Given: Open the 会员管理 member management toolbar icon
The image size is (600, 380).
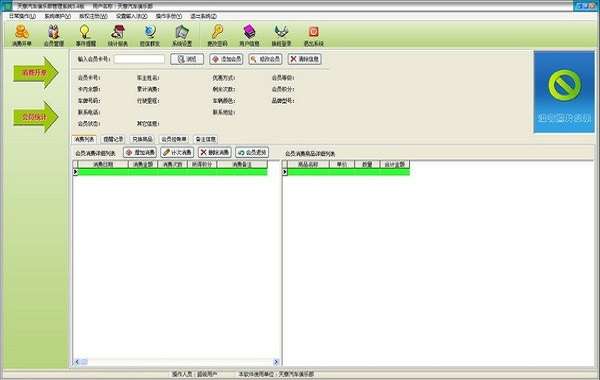Looking at the screenshot, I should click(54, 36).
